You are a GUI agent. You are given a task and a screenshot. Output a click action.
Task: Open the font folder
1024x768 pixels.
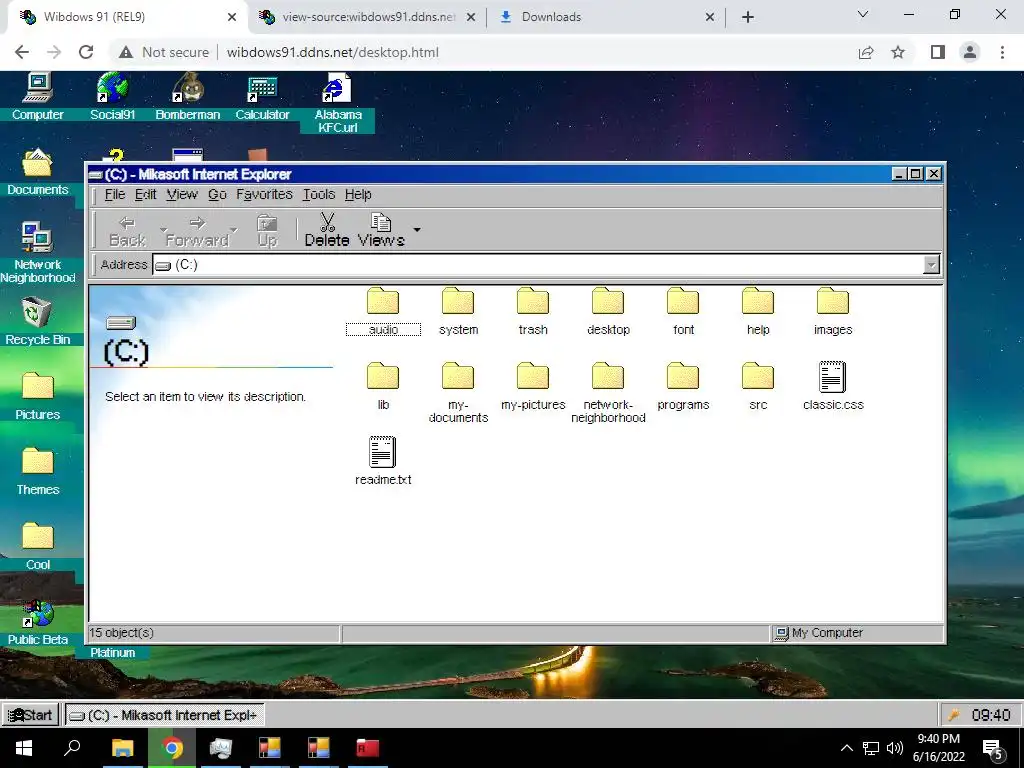tap(683, 312)
